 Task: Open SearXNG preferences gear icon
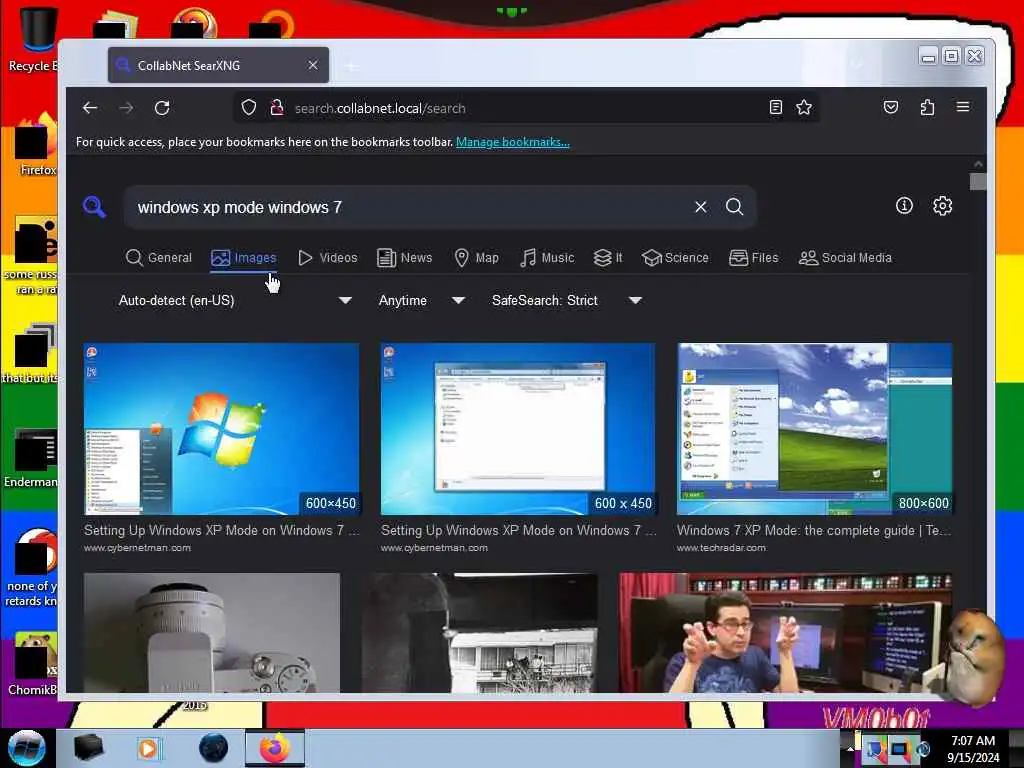click(942, 206)
